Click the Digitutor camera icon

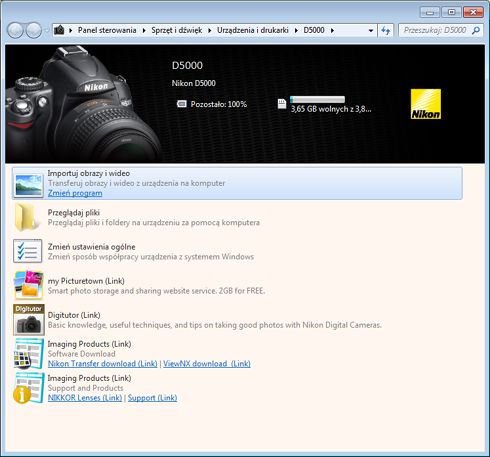tap(29, 319)
